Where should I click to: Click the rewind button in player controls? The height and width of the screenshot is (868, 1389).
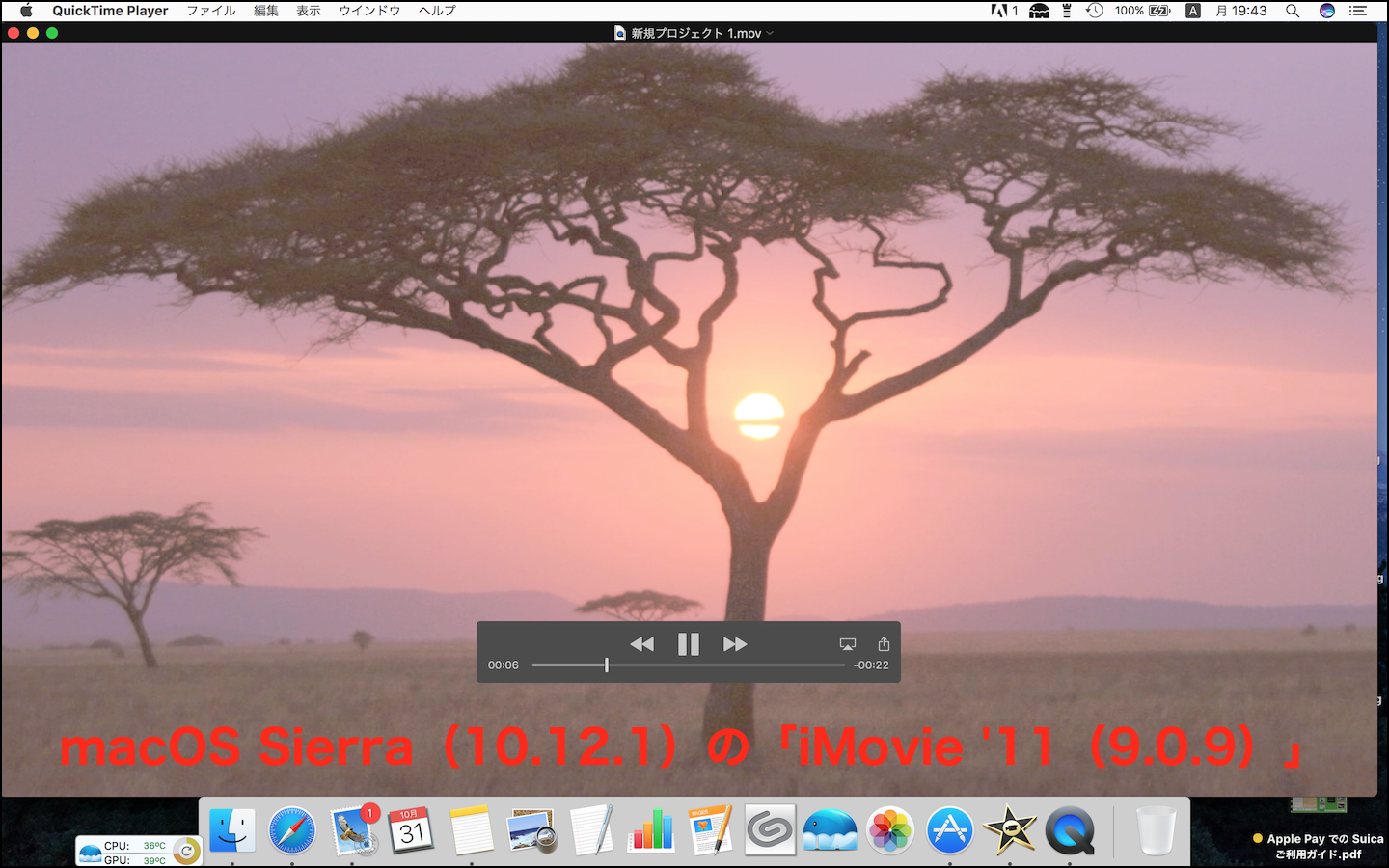point(641,644)
